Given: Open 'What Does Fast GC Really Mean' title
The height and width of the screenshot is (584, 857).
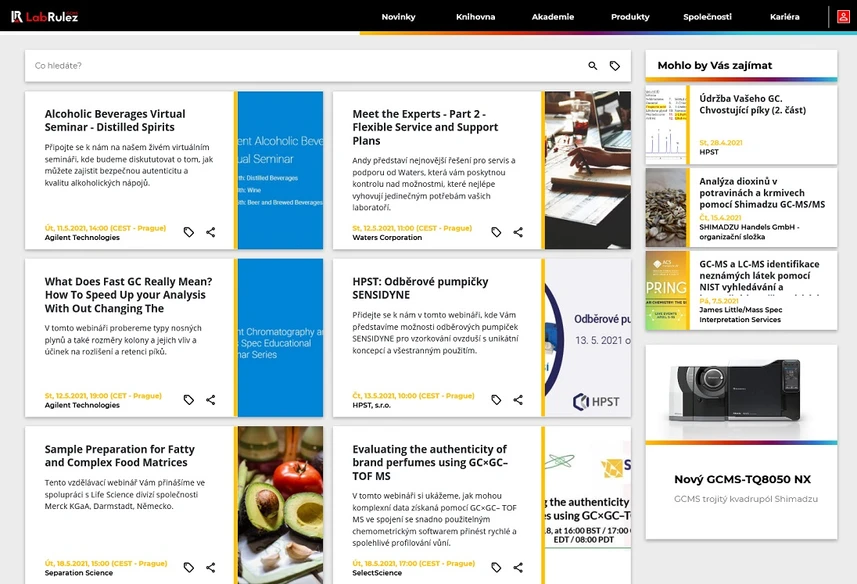Looking at the screenshot, I should point(129,295).
